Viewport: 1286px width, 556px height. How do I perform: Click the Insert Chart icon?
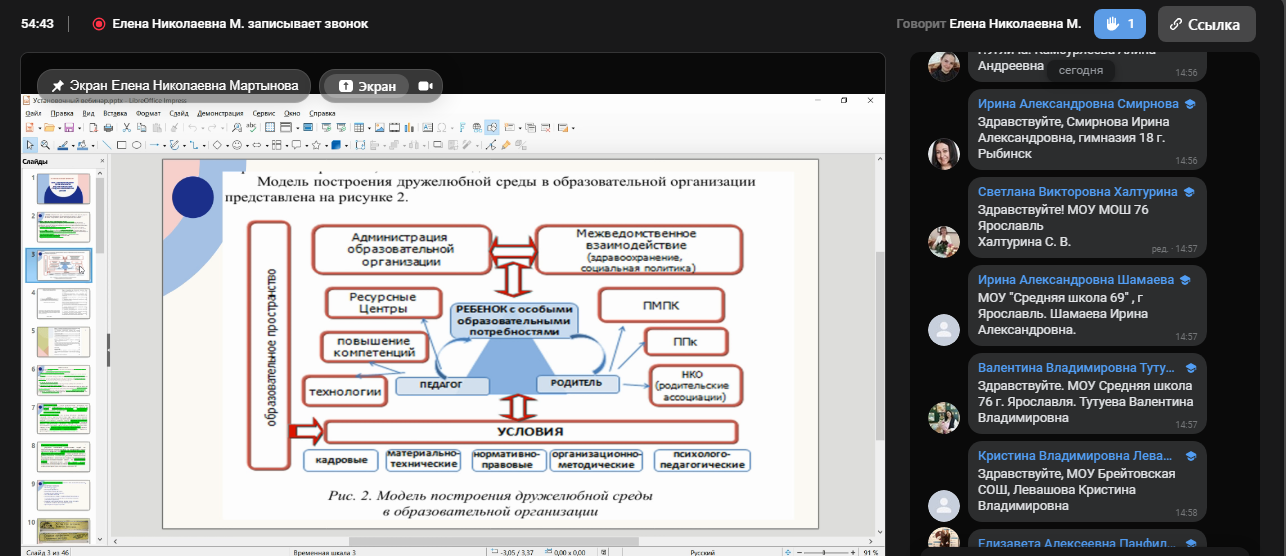click(409, 128)
